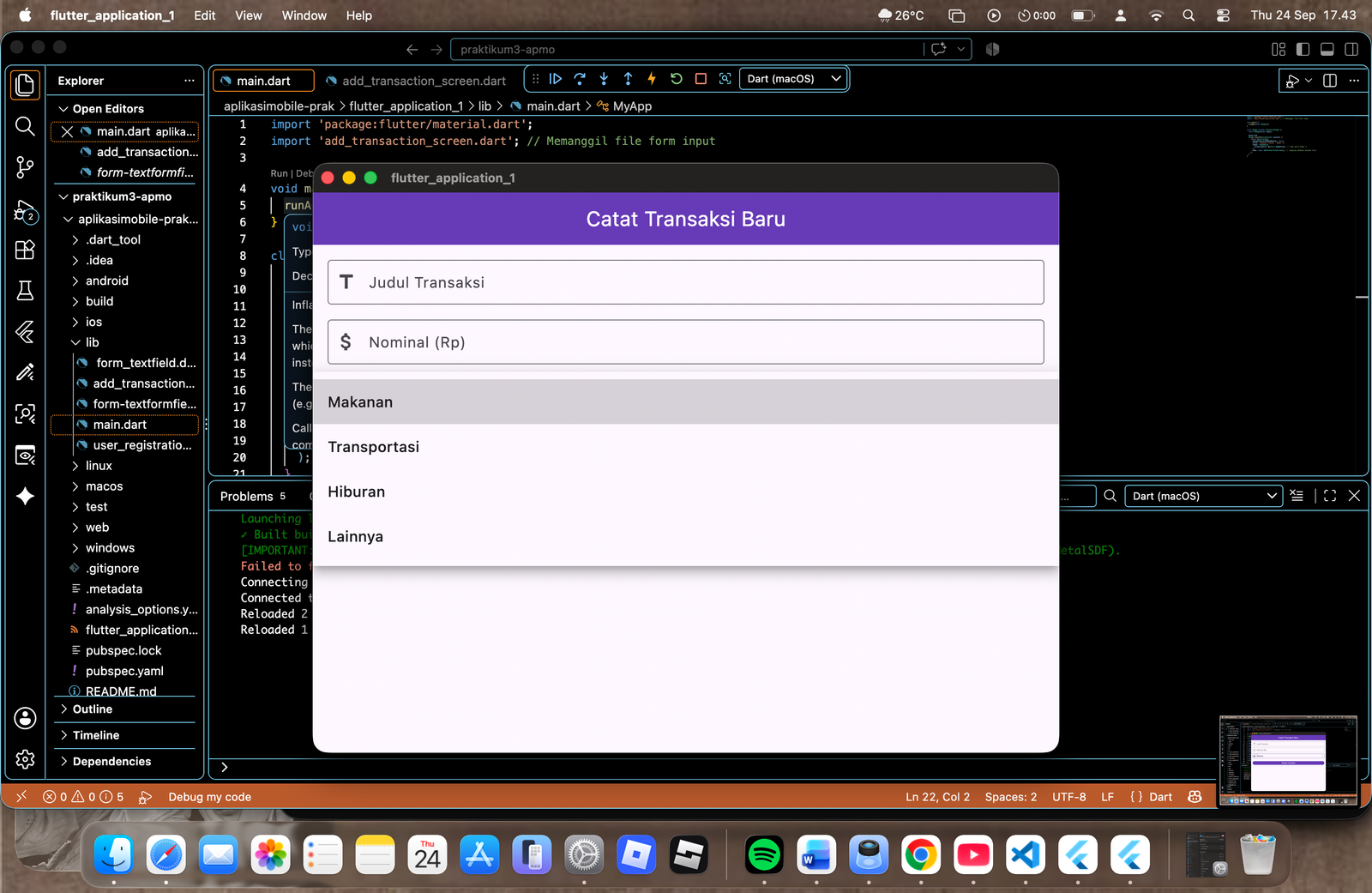Image resolution: width=1372 pixels, height=893 pixels.
Task: Click the Judul Transaksi input field
Action: [686, 282]
